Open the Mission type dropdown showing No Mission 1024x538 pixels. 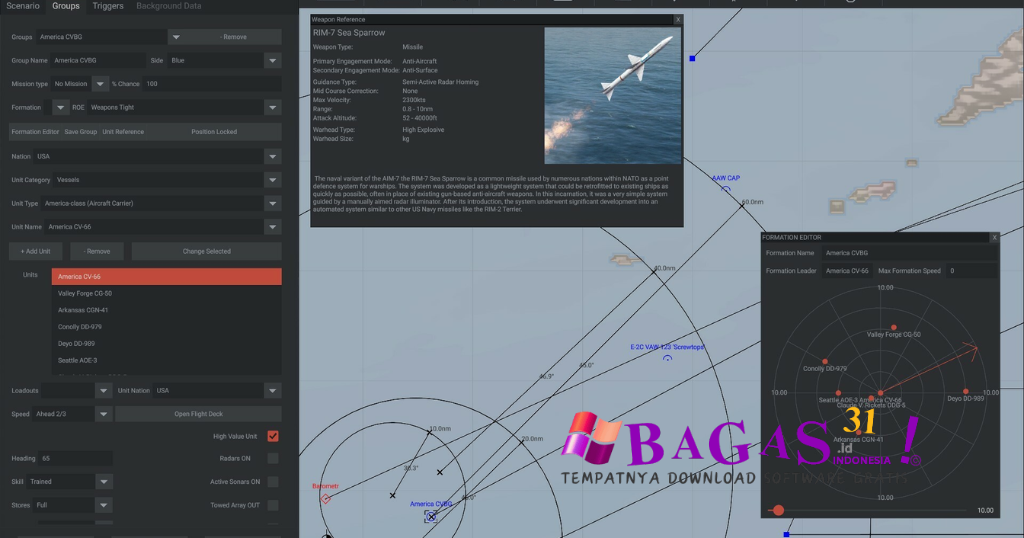coord(100,84)
